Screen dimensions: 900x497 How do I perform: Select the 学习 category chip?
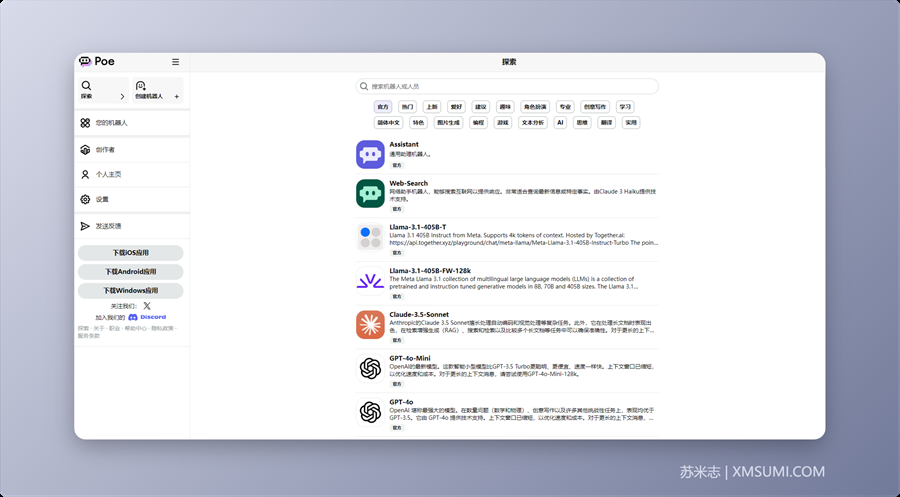[625, 107]
